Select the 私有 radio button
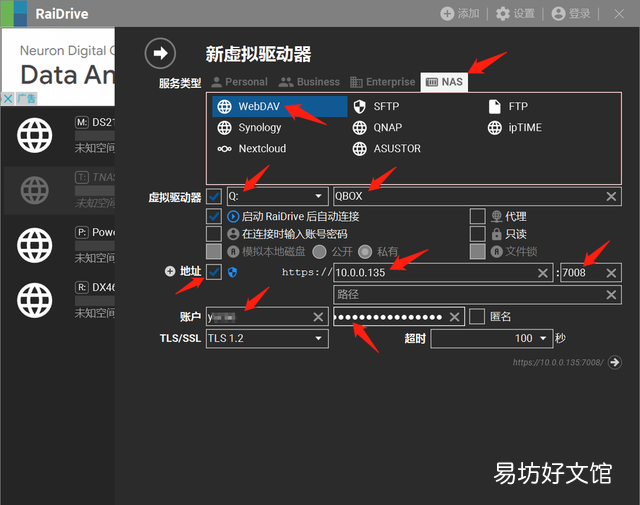Image resolution: width=640 pixels, height=505 pixels. [365, 251]
